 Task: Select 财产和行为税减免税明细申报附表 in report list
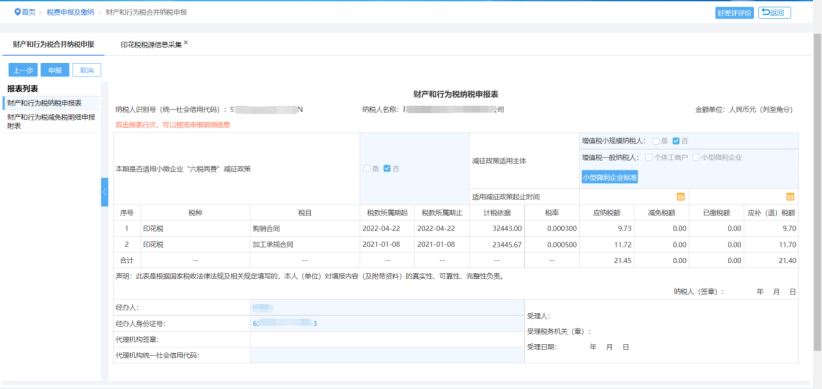[50, 122]
